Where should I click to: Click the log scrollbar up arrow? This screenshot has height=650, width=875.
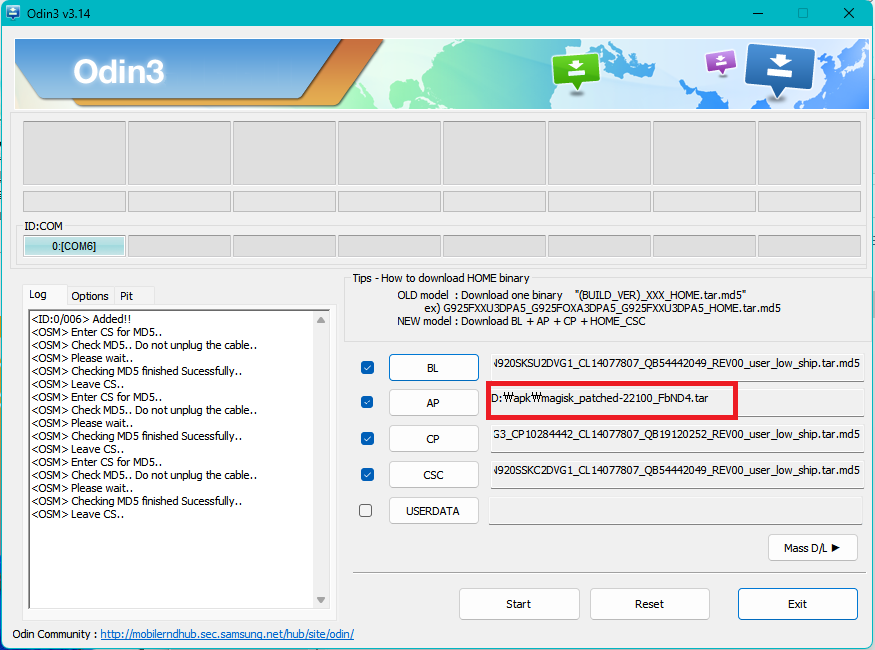click(321, 320)
